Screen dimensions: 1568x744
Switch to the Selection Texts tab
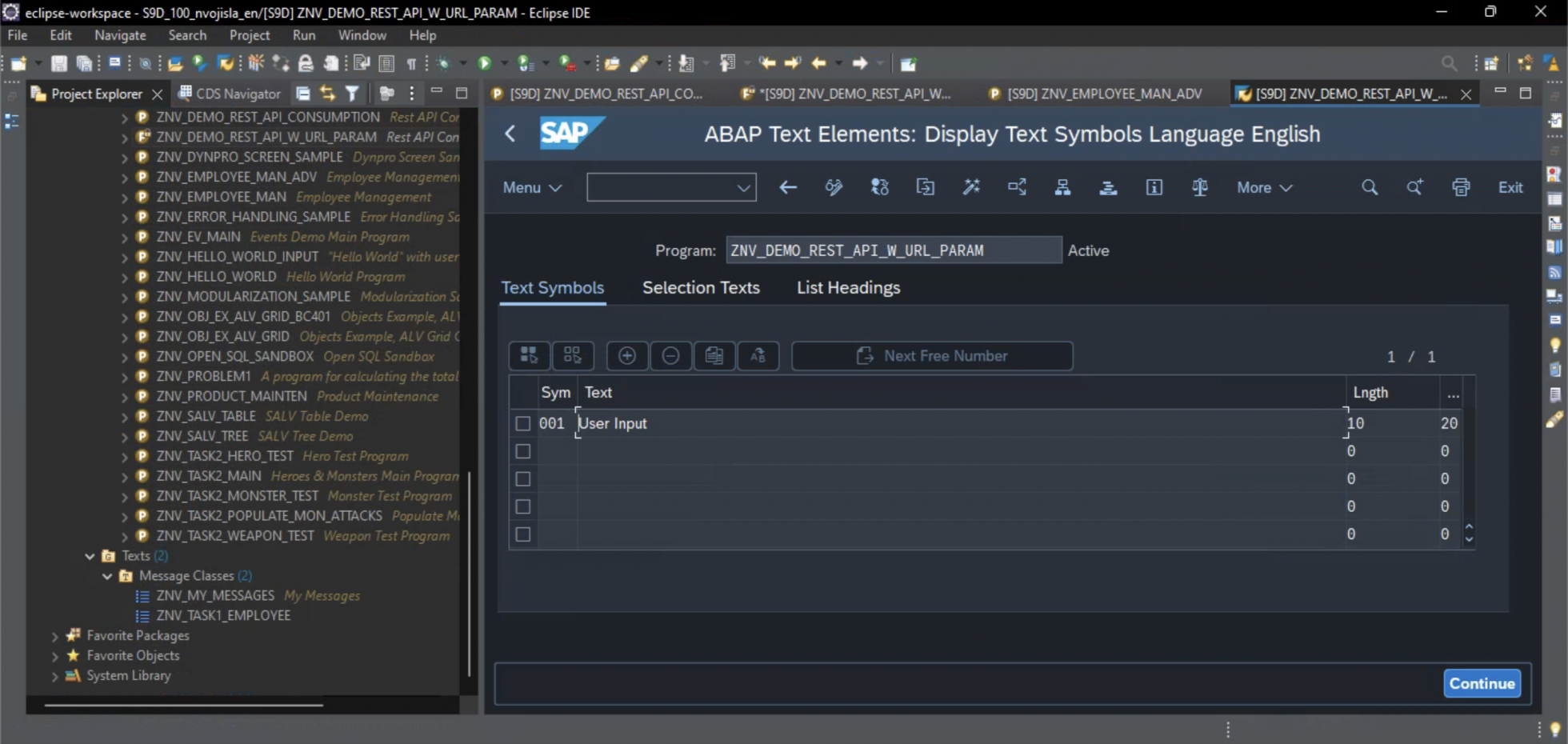(701, 287)
